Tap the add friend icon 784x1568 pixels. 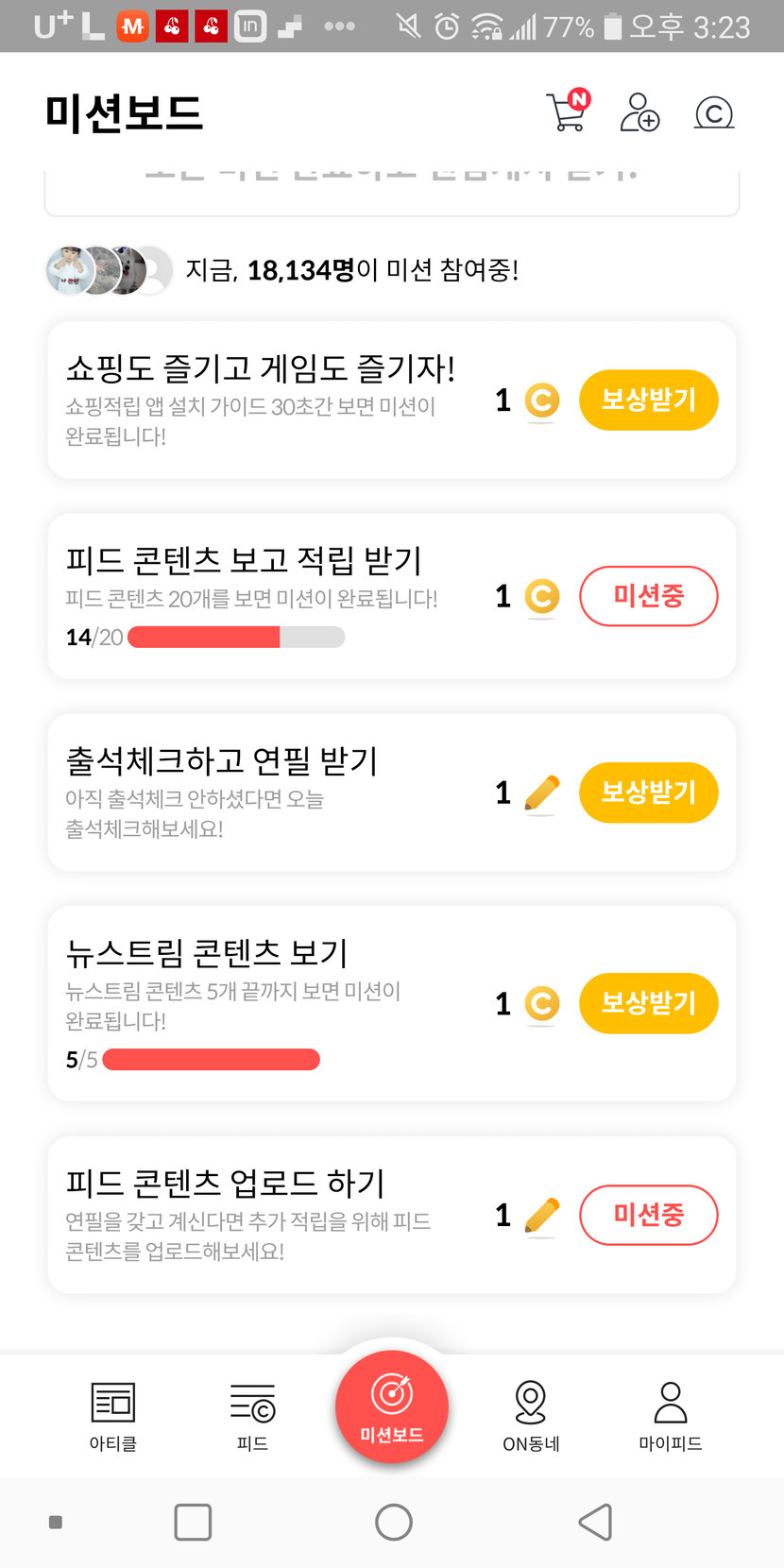[639, 112]
